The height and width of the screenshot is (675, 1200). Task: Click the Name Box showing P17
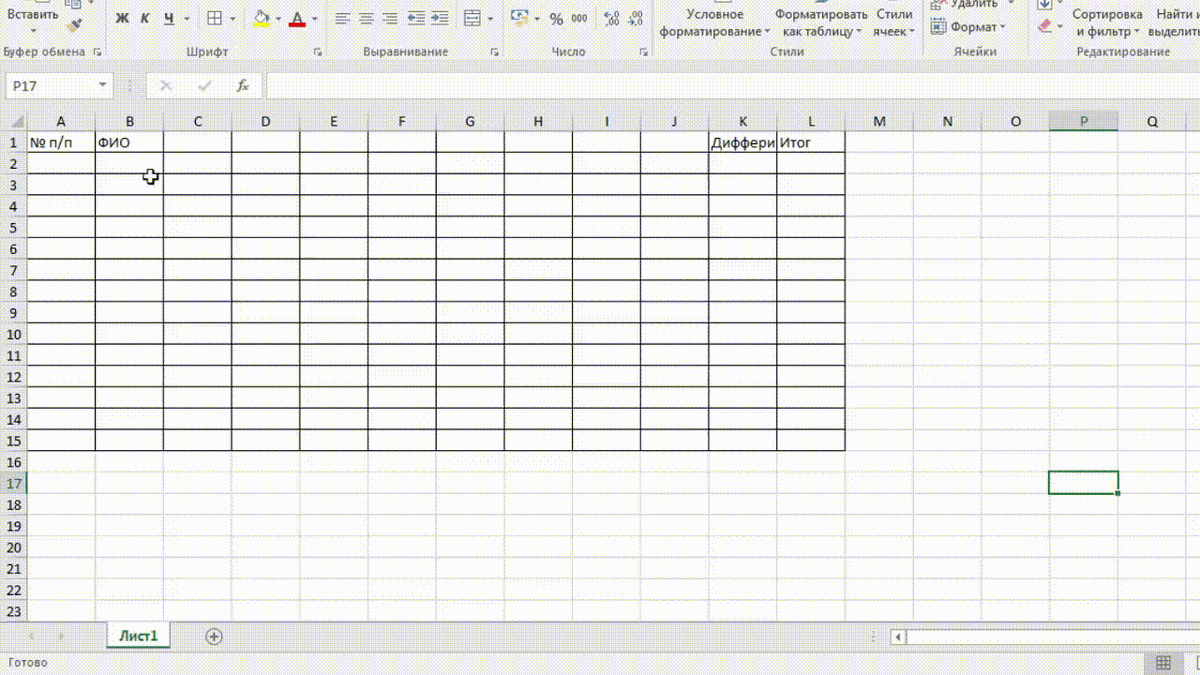[x=52, y=86]
